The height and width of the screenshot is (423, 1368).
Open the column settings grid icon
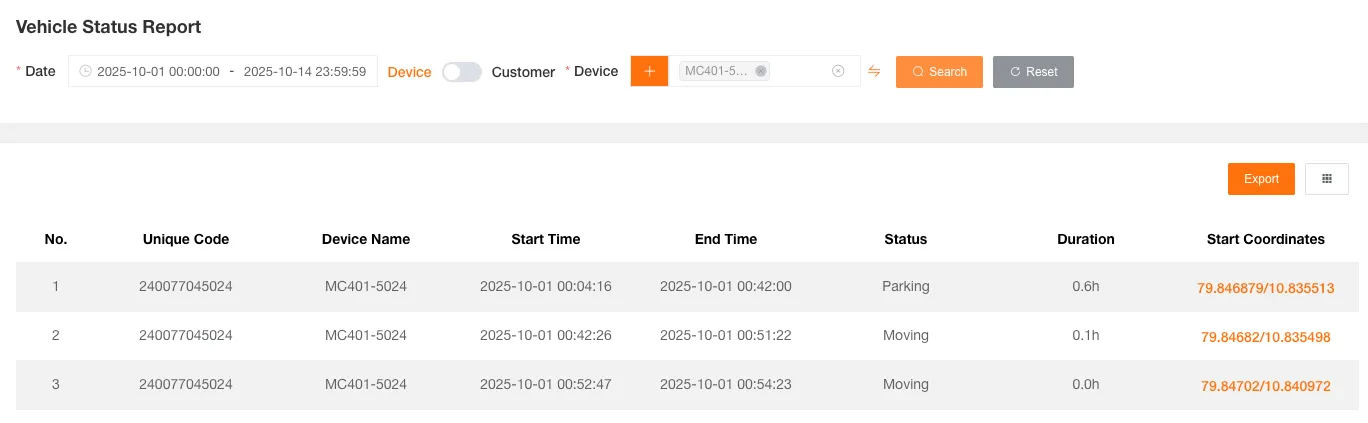coord(1326,179)
